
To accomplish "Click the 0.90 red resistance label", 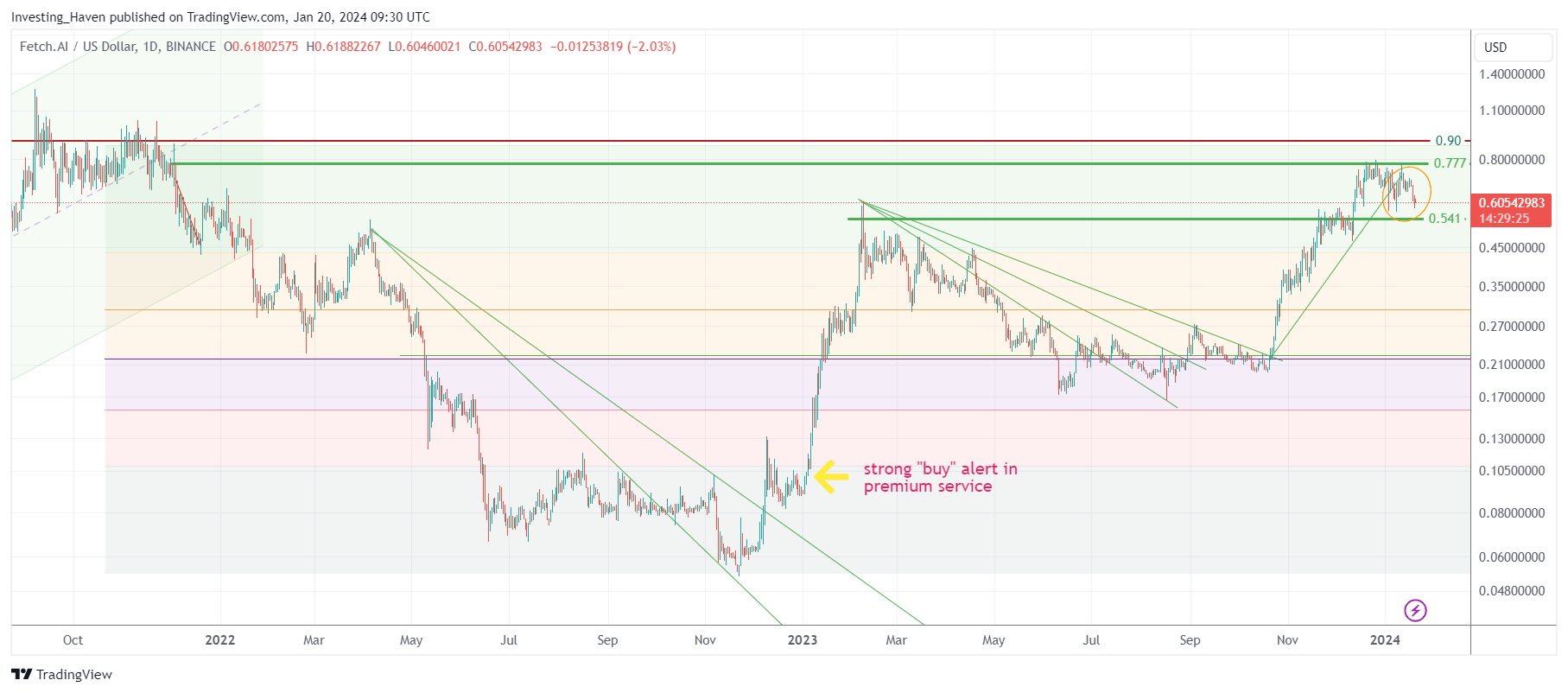I will tap(1448, 141).
